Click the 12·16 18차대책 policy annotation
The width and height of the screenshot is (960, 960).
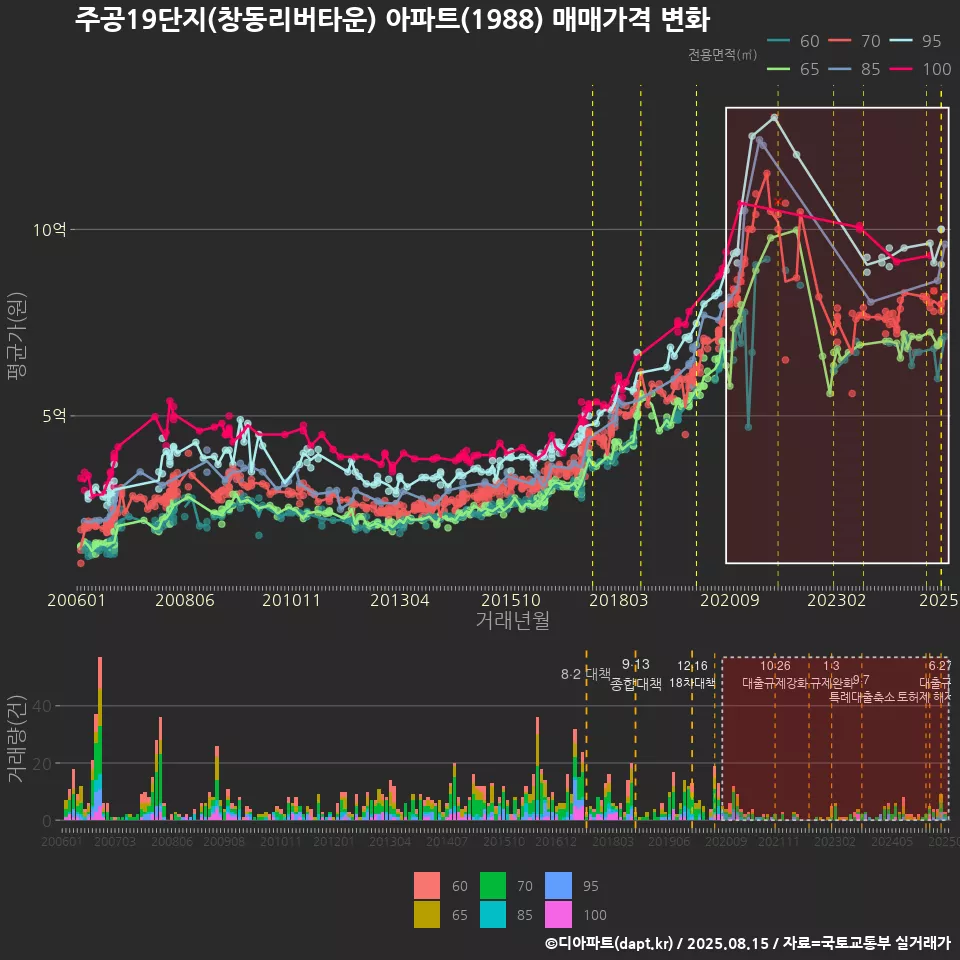click(692, 673)
